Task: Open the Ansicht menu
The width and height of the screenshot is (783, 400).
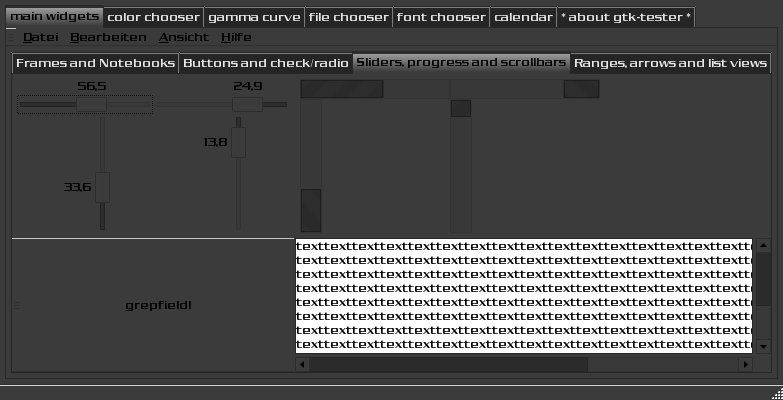Action: tap(184, 37)
